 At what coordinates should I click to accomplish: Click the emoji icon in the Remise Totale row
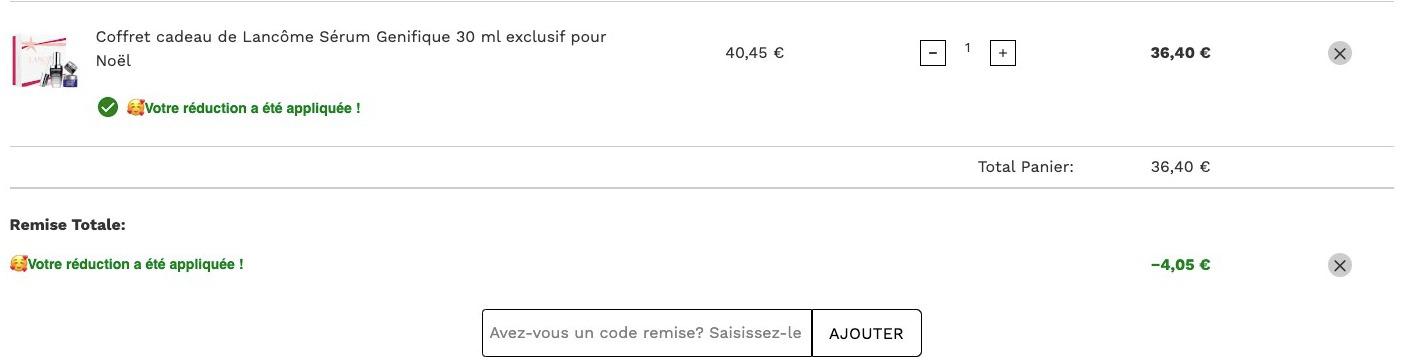[x=18, y=265]
